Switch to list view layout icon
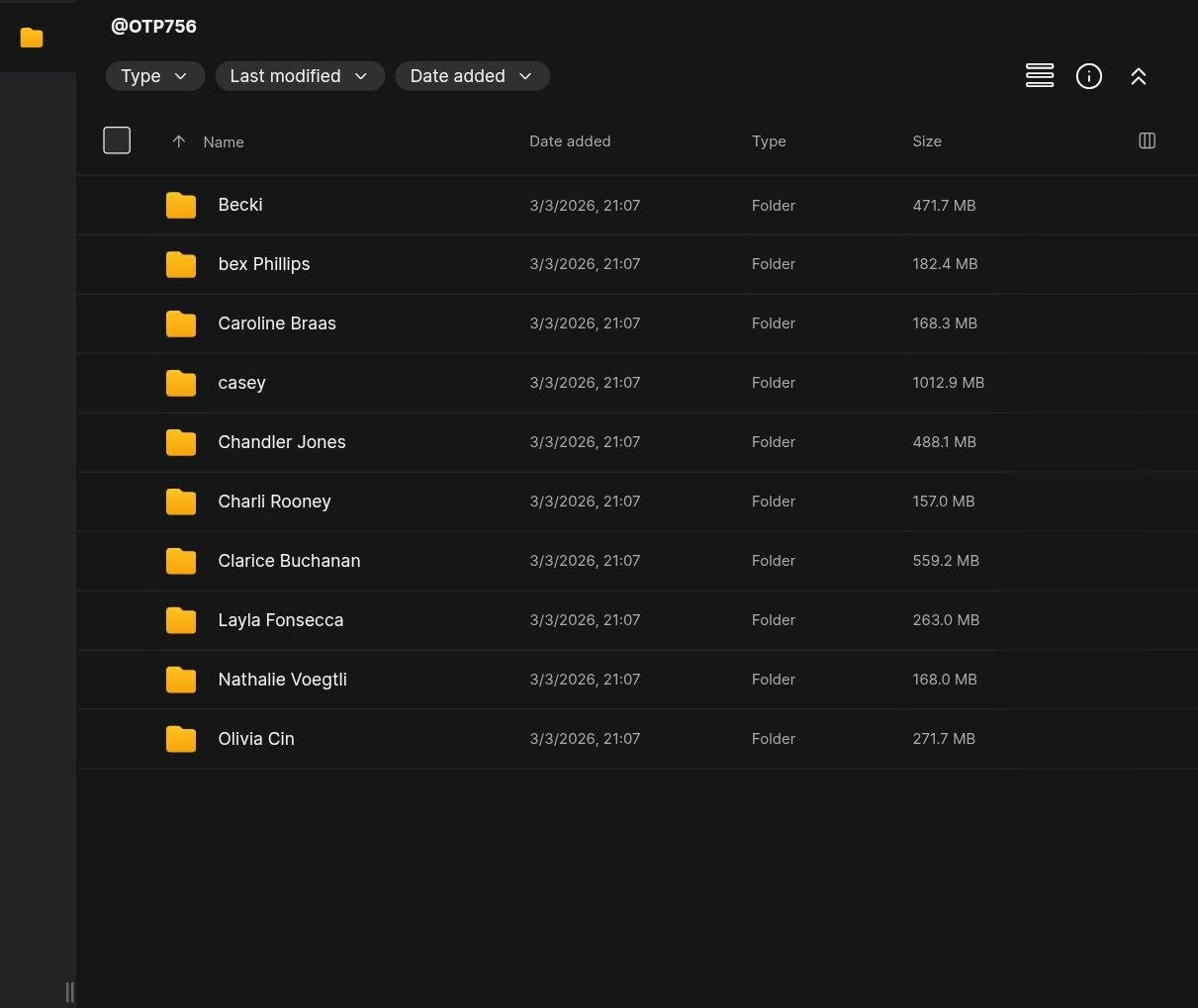 click(x=1039, y=76)
